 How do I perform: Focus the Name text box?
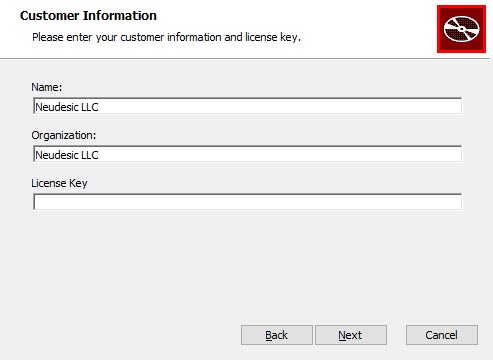(248, 106)
